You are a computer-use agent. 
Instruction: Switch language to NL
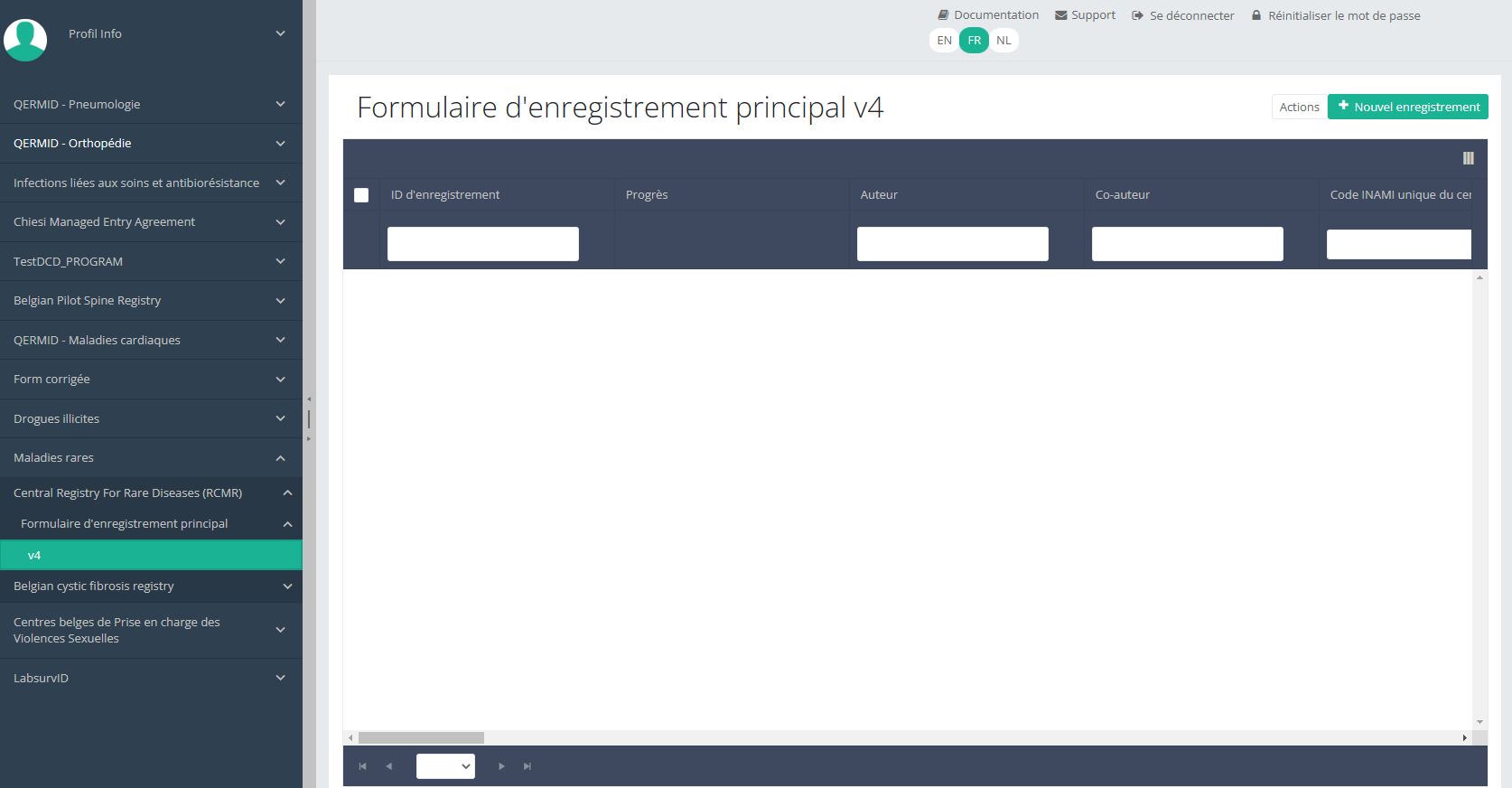[1003, 41]
